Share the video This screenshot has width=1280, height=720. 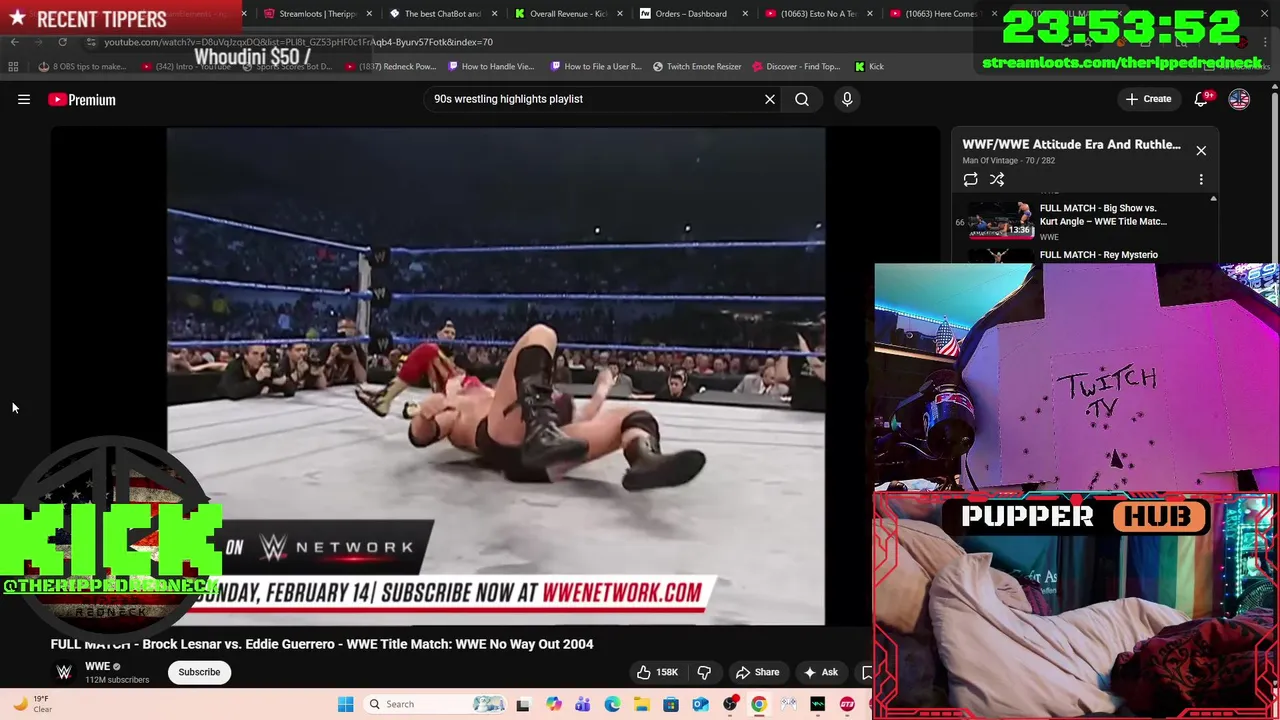tap(757, 672)
